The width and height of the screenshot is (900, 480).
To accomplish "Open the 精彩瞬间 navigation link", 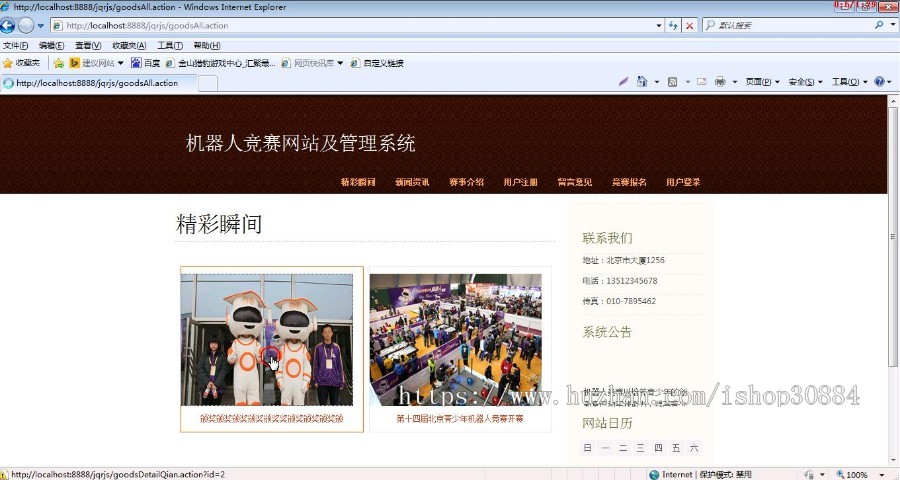I will (x=358, y=182).
